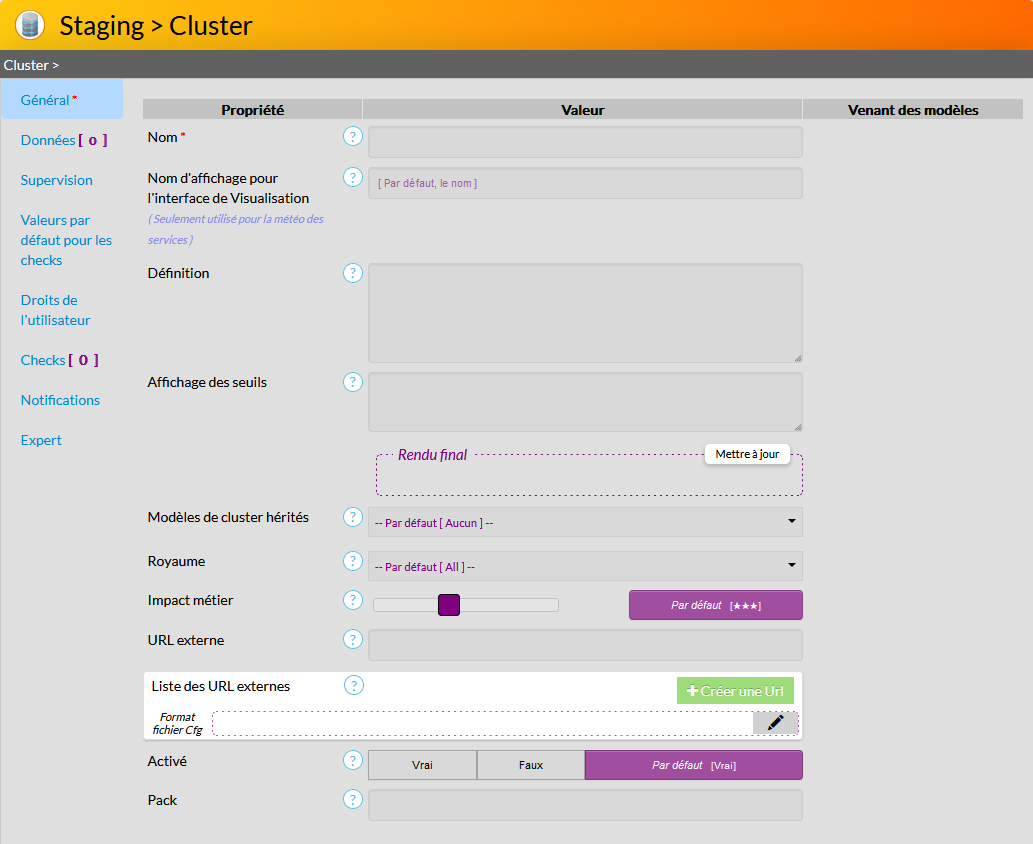
Task: Select Par défaut [Vrai] for Activé
Action: (x=693, y=765)
